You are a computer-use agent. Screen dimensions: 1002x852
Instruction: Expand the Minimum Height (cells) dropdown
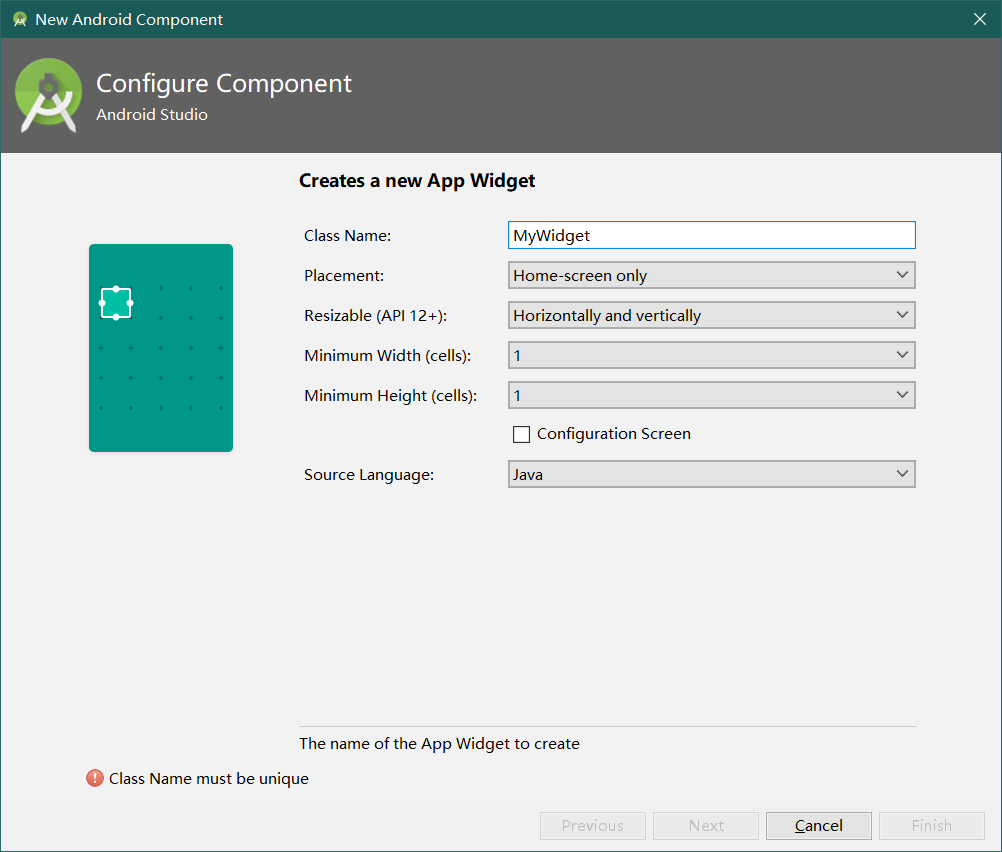[711, 395]
